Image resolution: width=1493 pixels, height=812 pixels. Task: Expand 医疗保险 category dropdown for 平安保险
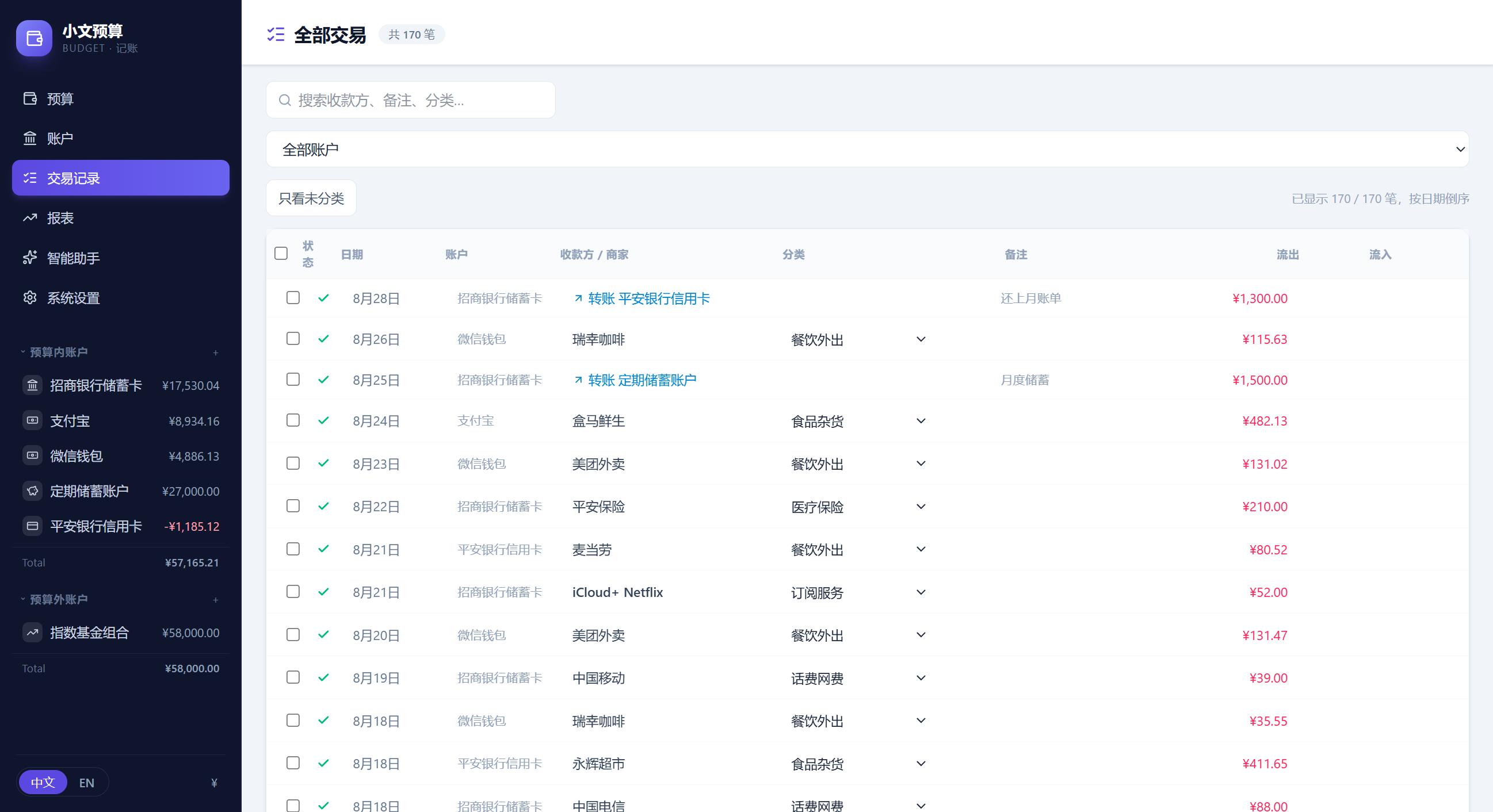point(858,507)
